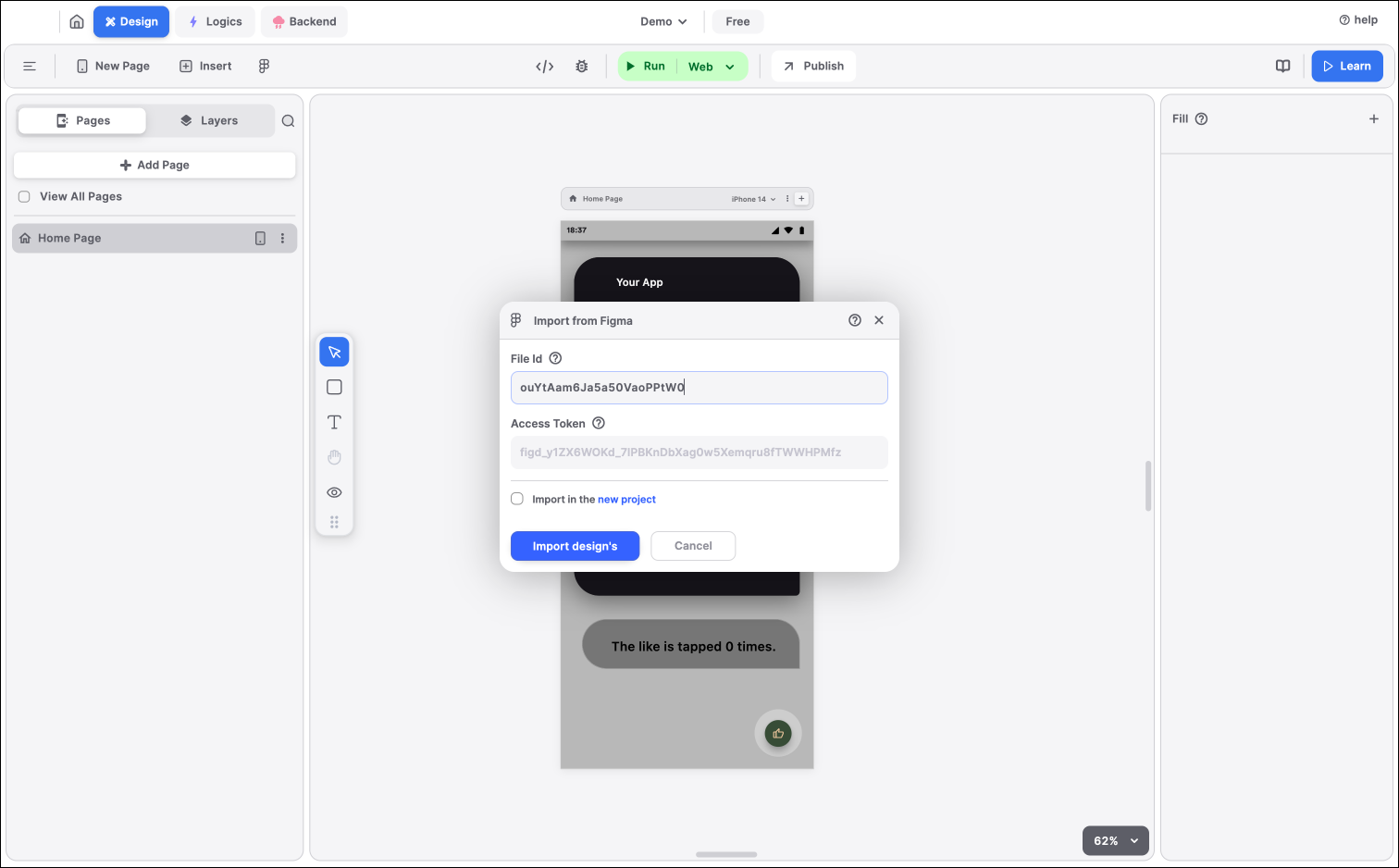Click the Import design's button
This screenshot has height=868, width=1399.
[x=575, y=546]
